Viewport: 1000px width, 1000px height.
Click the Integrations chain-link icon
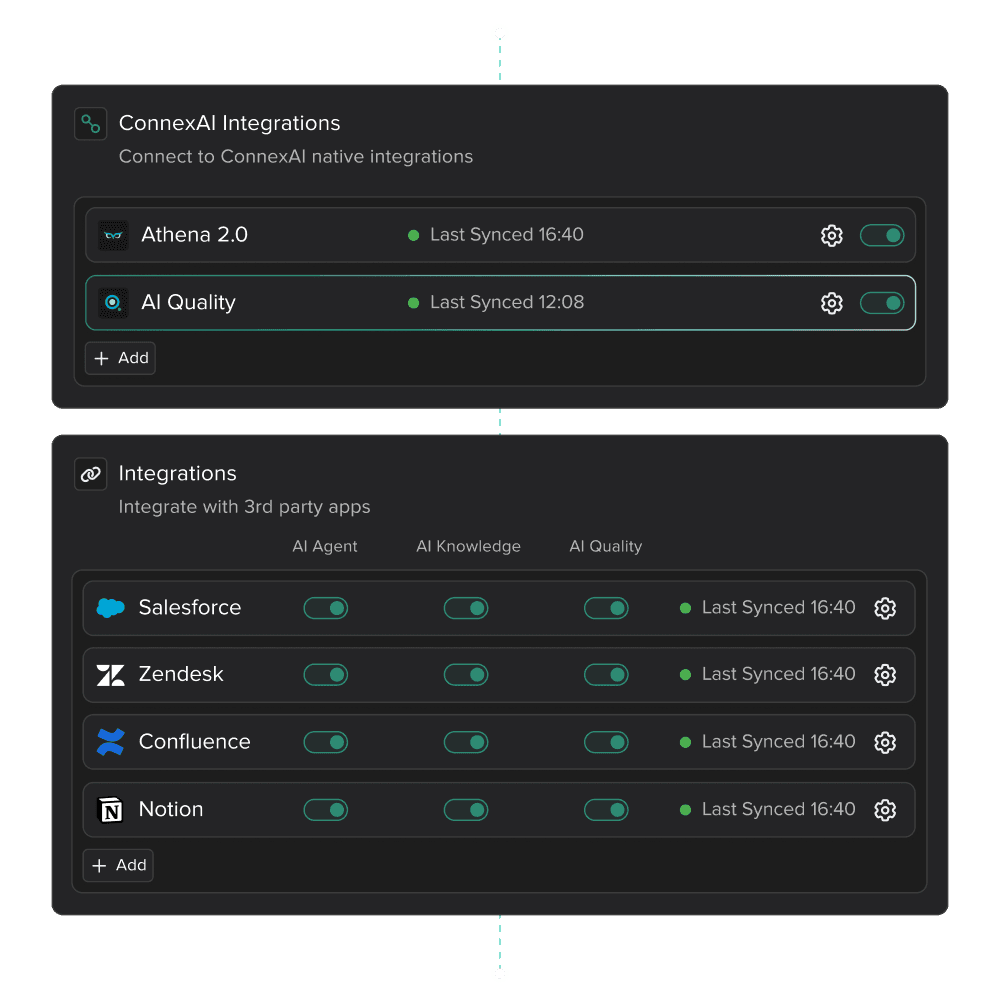coord(91,474)
